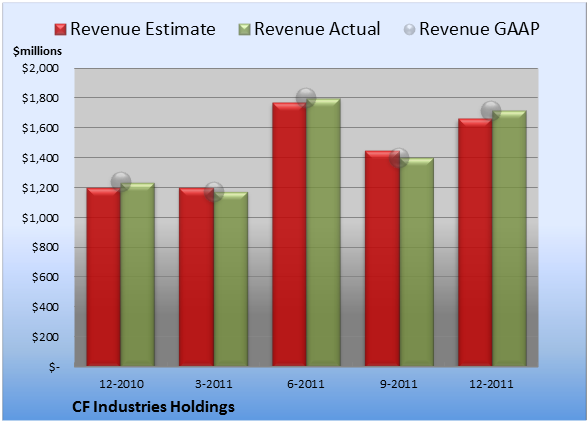The image size is (588, 422).
Task: Click the 6-2011 quarter label
Action: pos(306,384)
